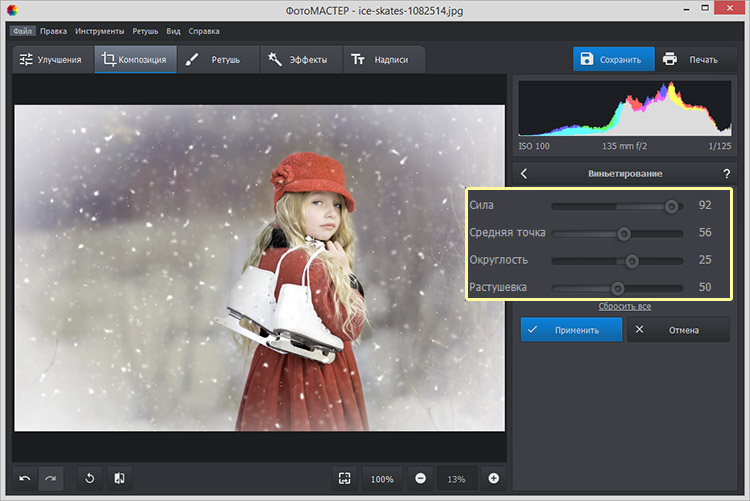The width and height of the screenshot is (750, 501).
Task: Click the Печать button
Action: (x=696, y=59)
